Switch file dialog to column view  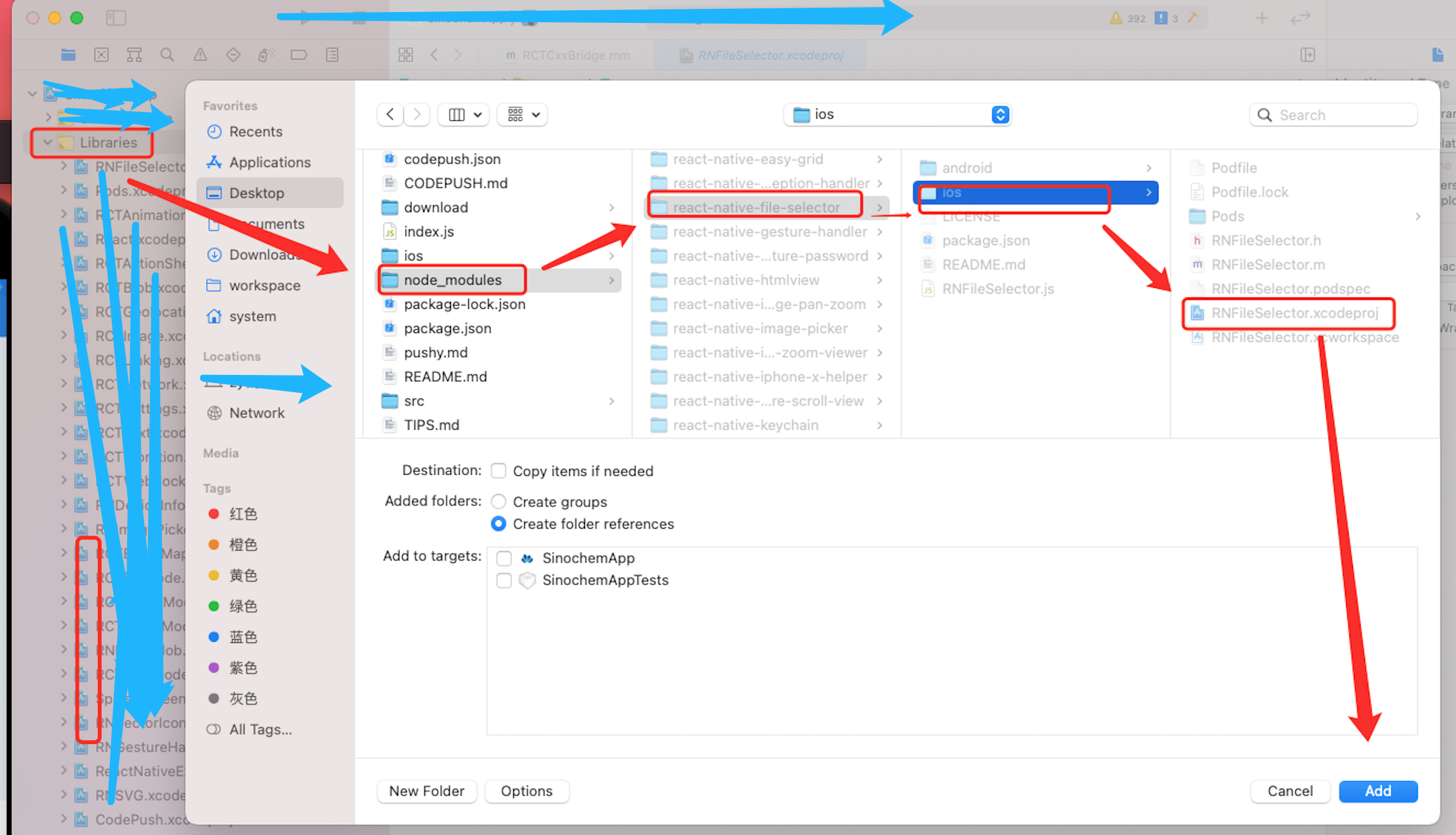457,114
